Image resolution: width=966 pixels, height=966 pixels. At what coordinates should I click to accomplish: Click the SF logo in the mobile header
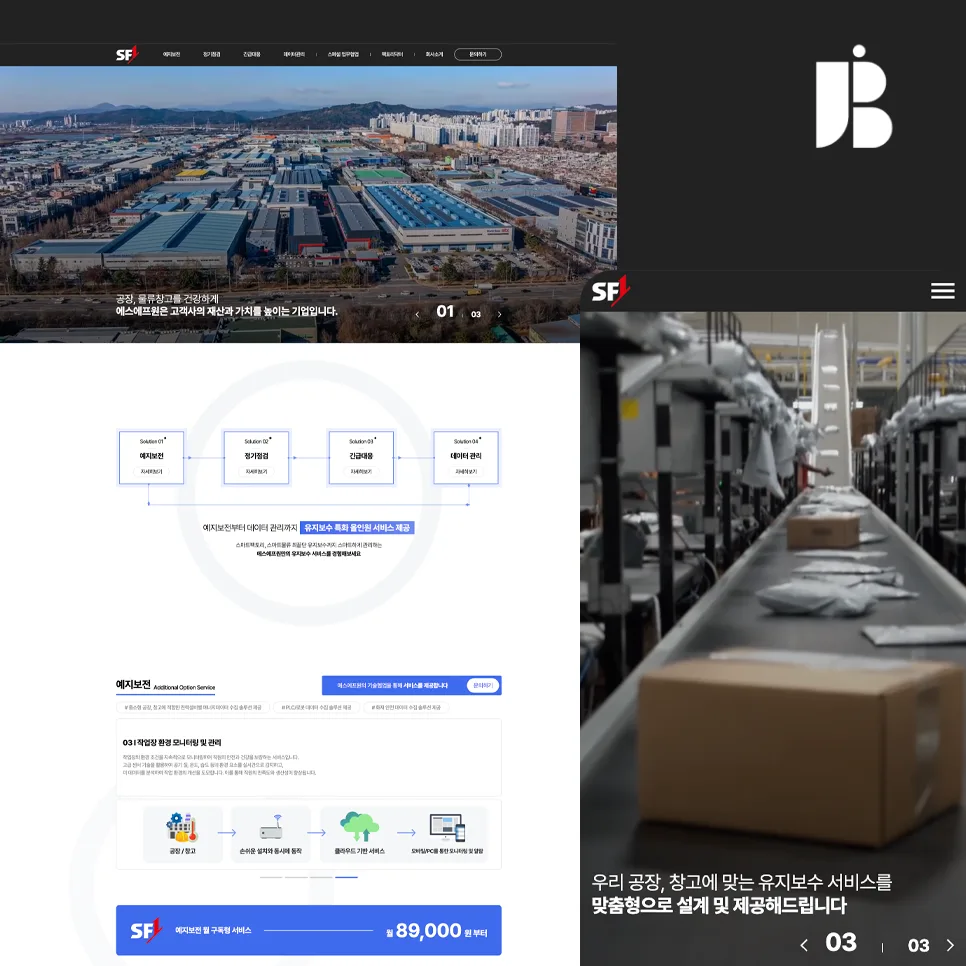point(610,290)
